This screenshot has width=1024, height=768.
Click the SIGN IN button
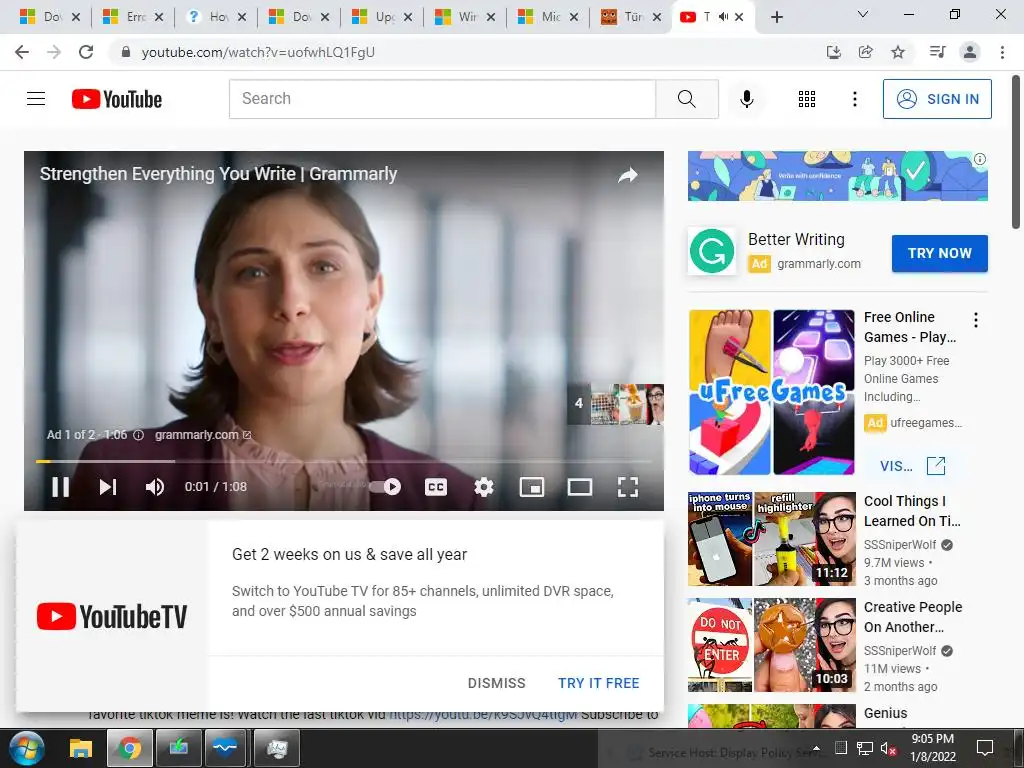point(937,99)
